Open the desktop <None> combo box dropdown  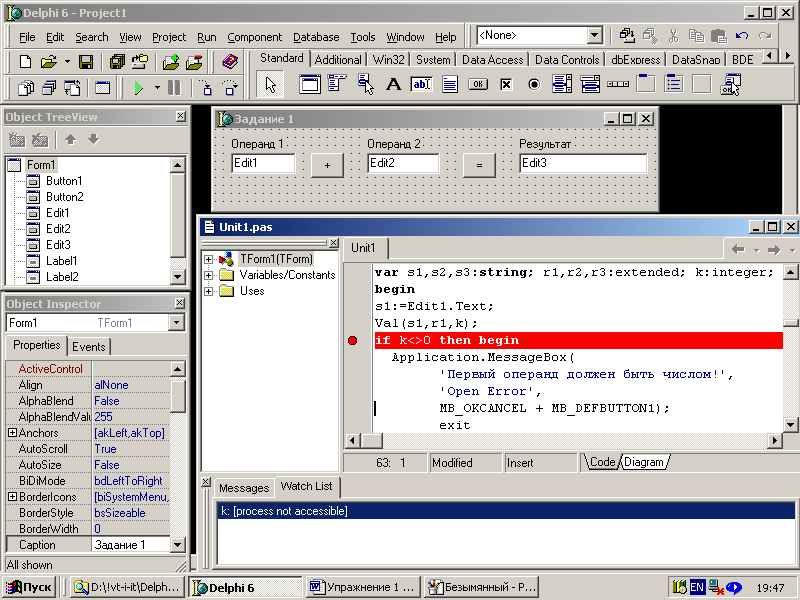coord(594,35)
